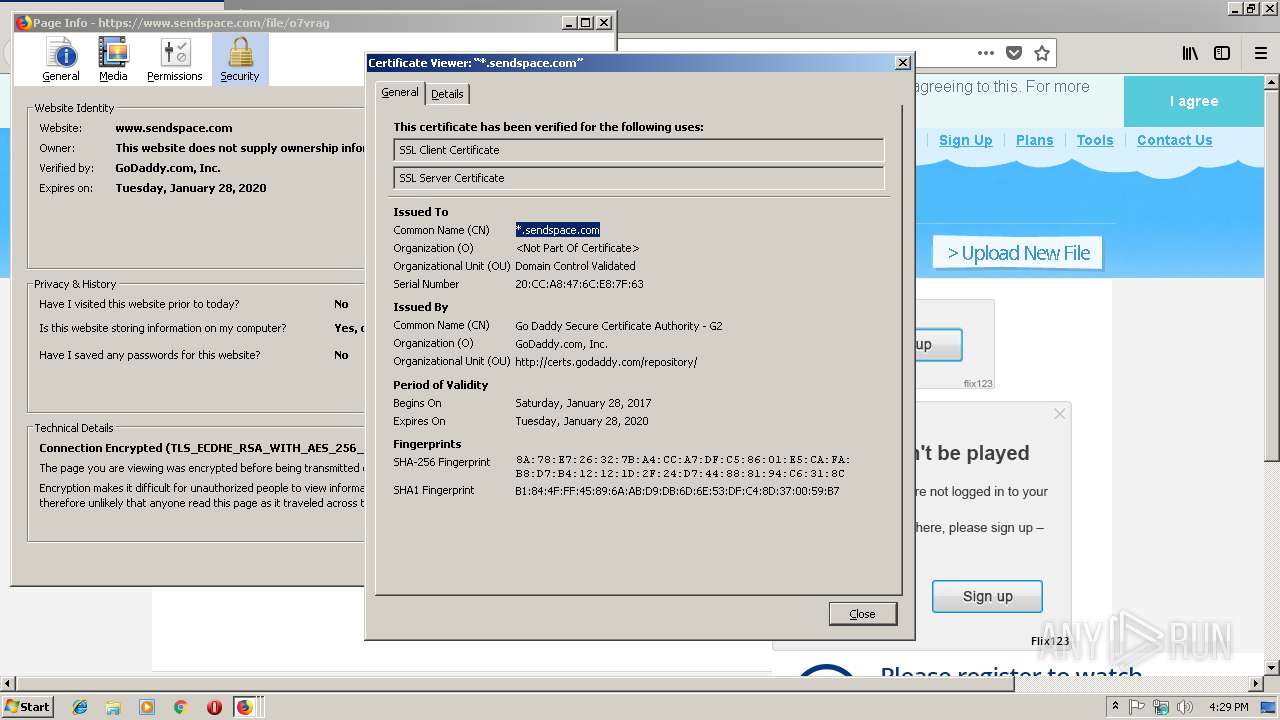Open the volume control in system tray
Screen dimensions: 1280x720
[x=1186, y=707]
